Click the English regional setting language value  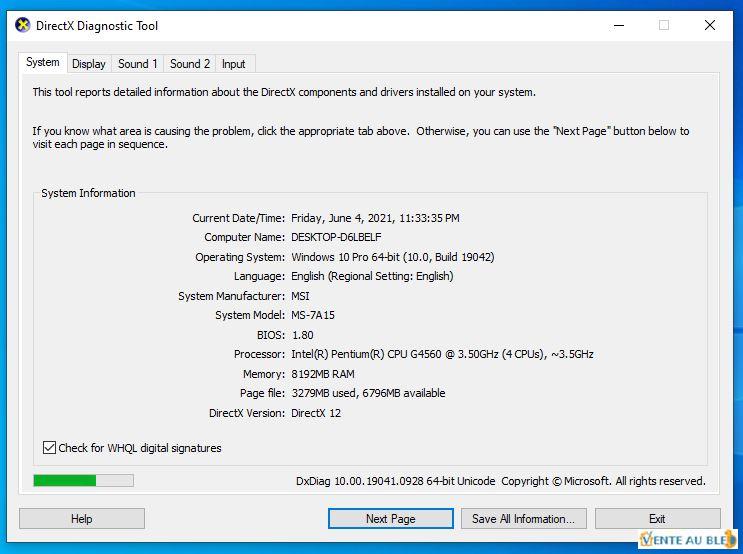click(x=372, y=276)
